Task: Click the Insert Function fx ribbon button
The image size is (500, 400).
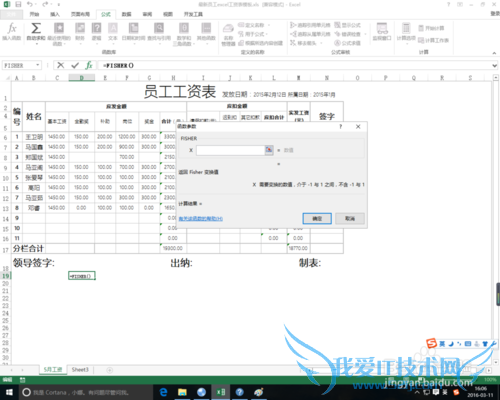Action: tap(12, 32)
